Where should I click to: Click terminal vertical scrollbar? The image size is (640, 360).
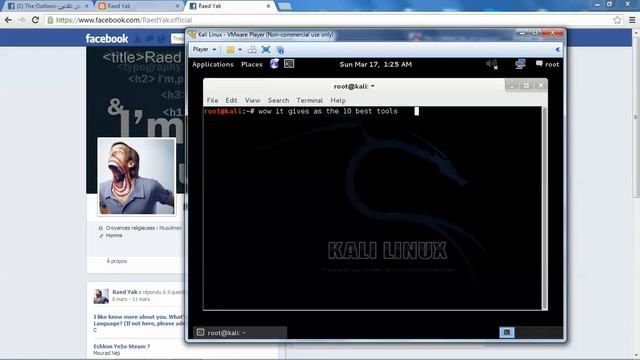pyautogui.click(x=544, y=208)
